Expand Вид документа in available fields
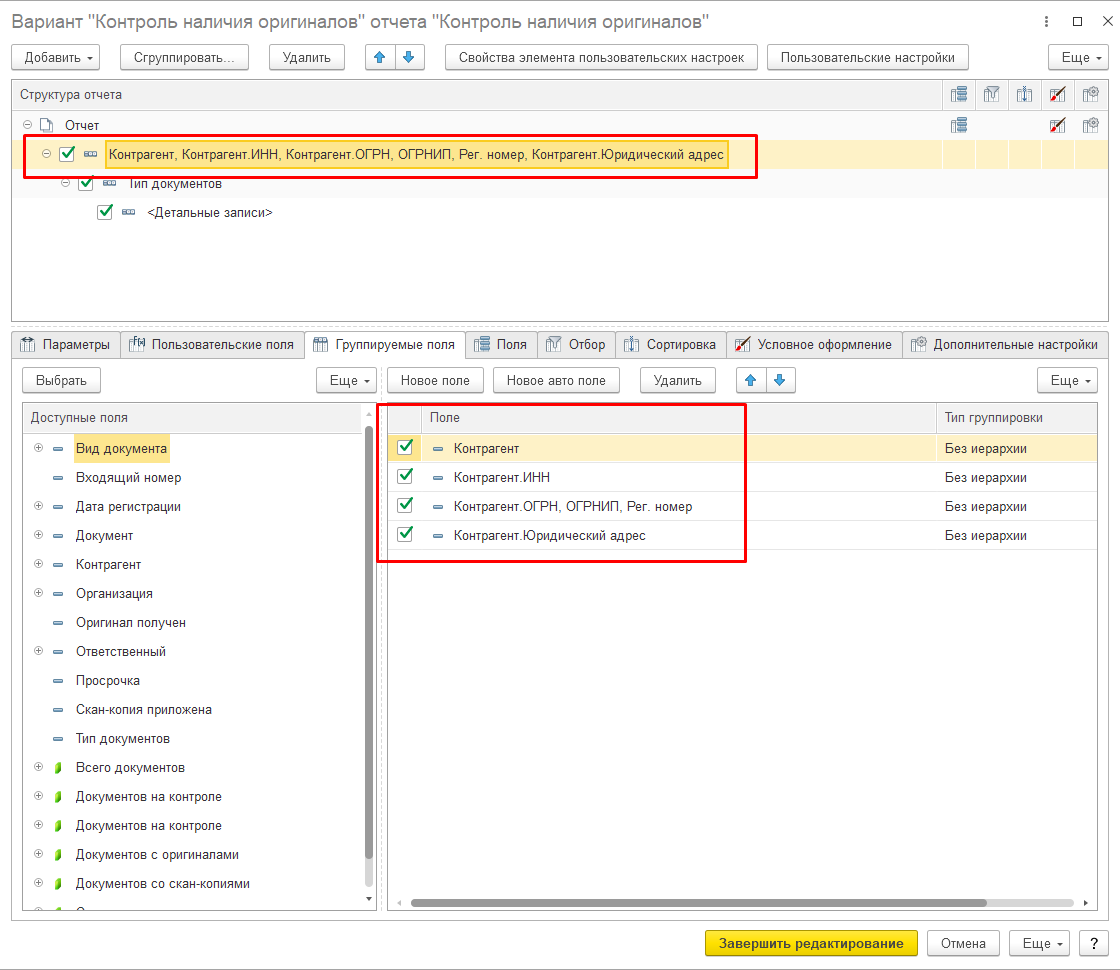The width and height of the screenshot is (1120, 970). tap(39, 448)
